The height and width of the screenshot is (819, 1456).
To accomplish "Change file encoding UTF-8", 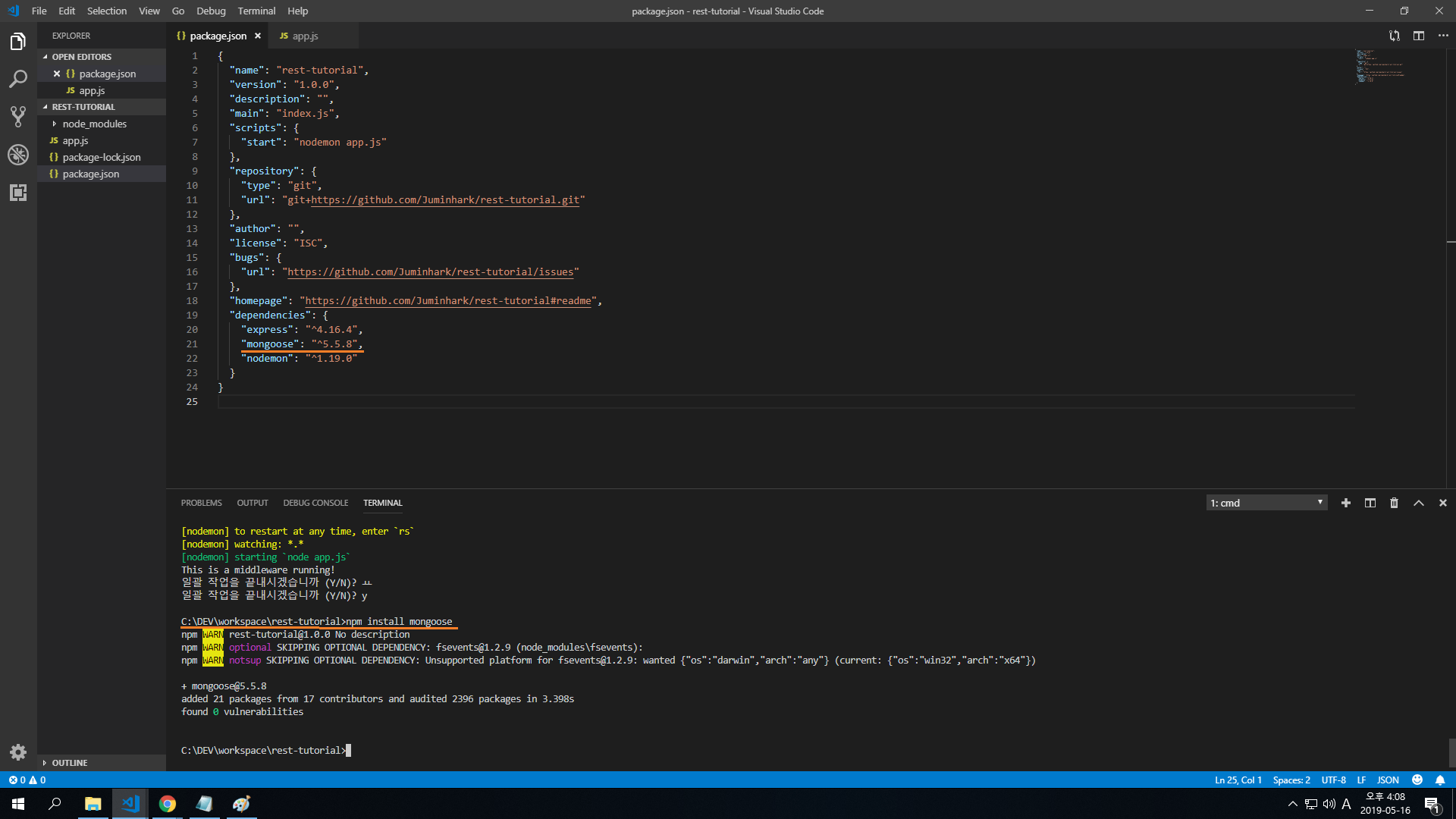I will (1333, 780).
